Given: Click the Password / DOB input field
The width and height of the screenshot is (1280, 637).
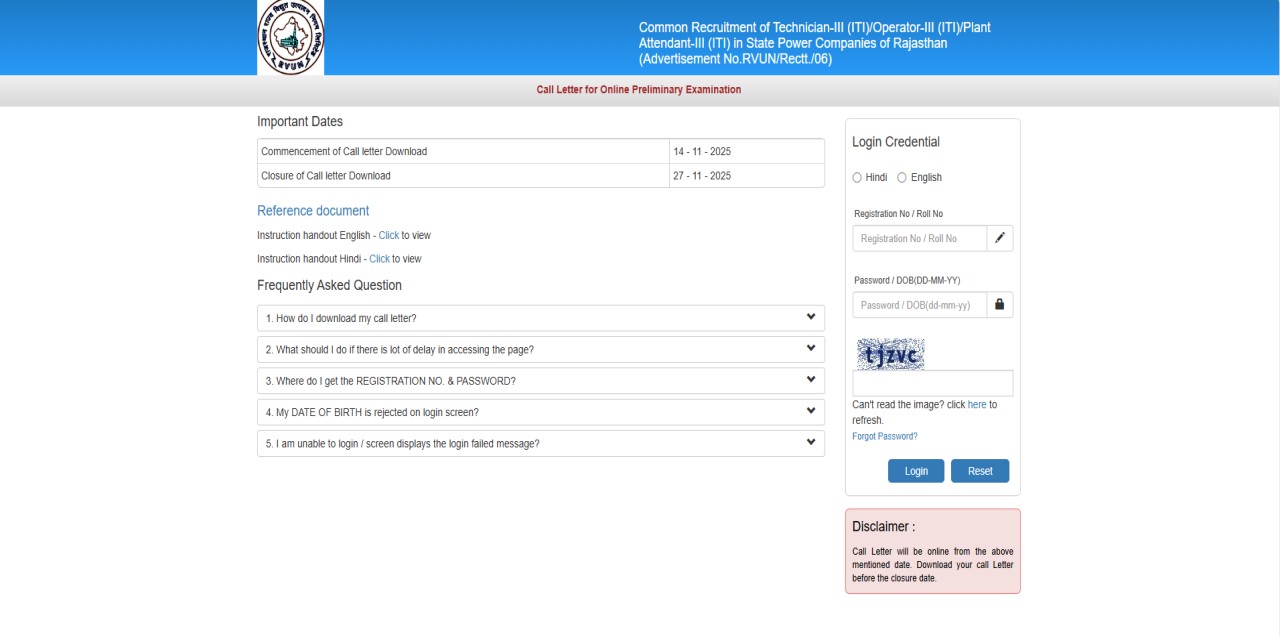Looking at the screenshot, I should click(917, 304).
